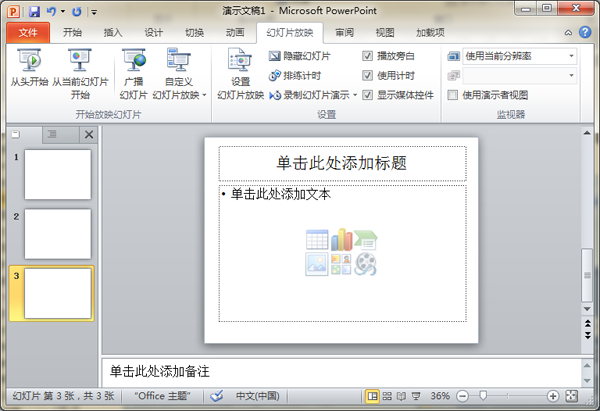Switch to Home tab (开始)
This screenshot has height=411, width=600.
click(x=72, y=33)
